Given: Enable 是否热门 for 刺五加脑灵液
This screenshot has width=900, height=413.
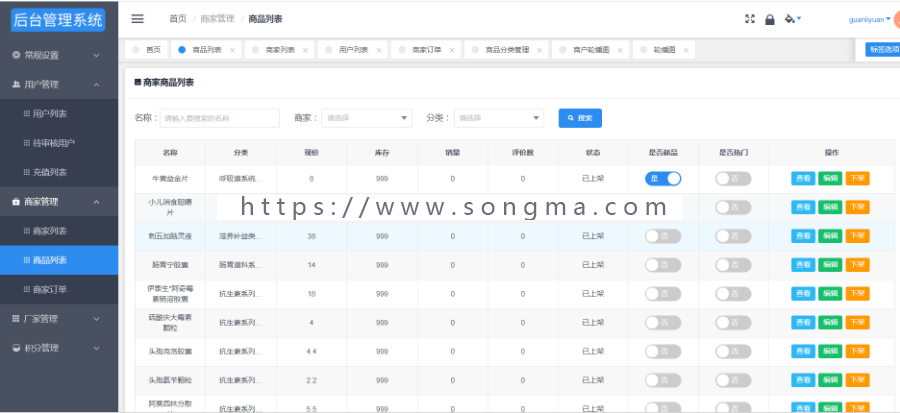Looking at the screenshot, I should pyautogui.click(x=733, y=236).
